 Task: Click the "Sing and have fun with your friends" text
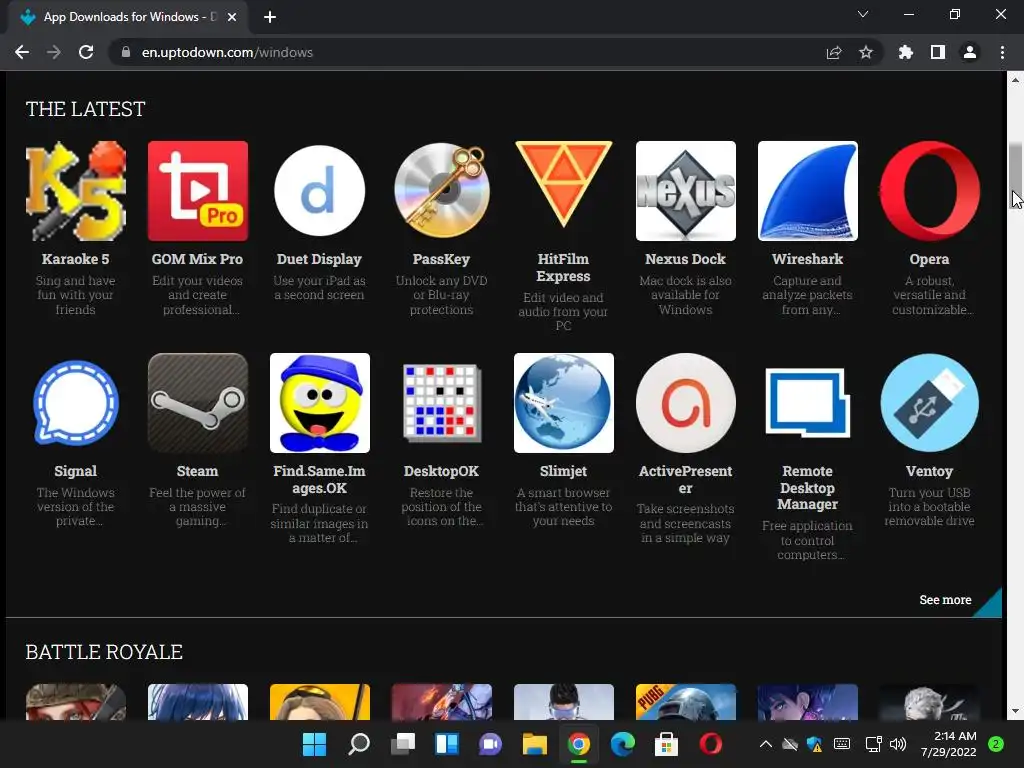pyautogui.click(x=76, y=295)
